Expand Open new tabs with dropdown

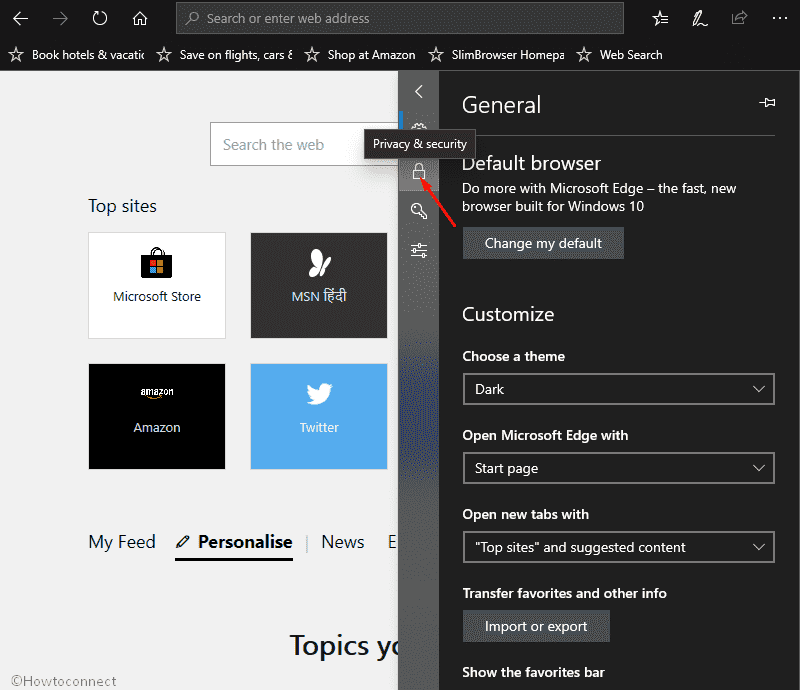point(618,547)
